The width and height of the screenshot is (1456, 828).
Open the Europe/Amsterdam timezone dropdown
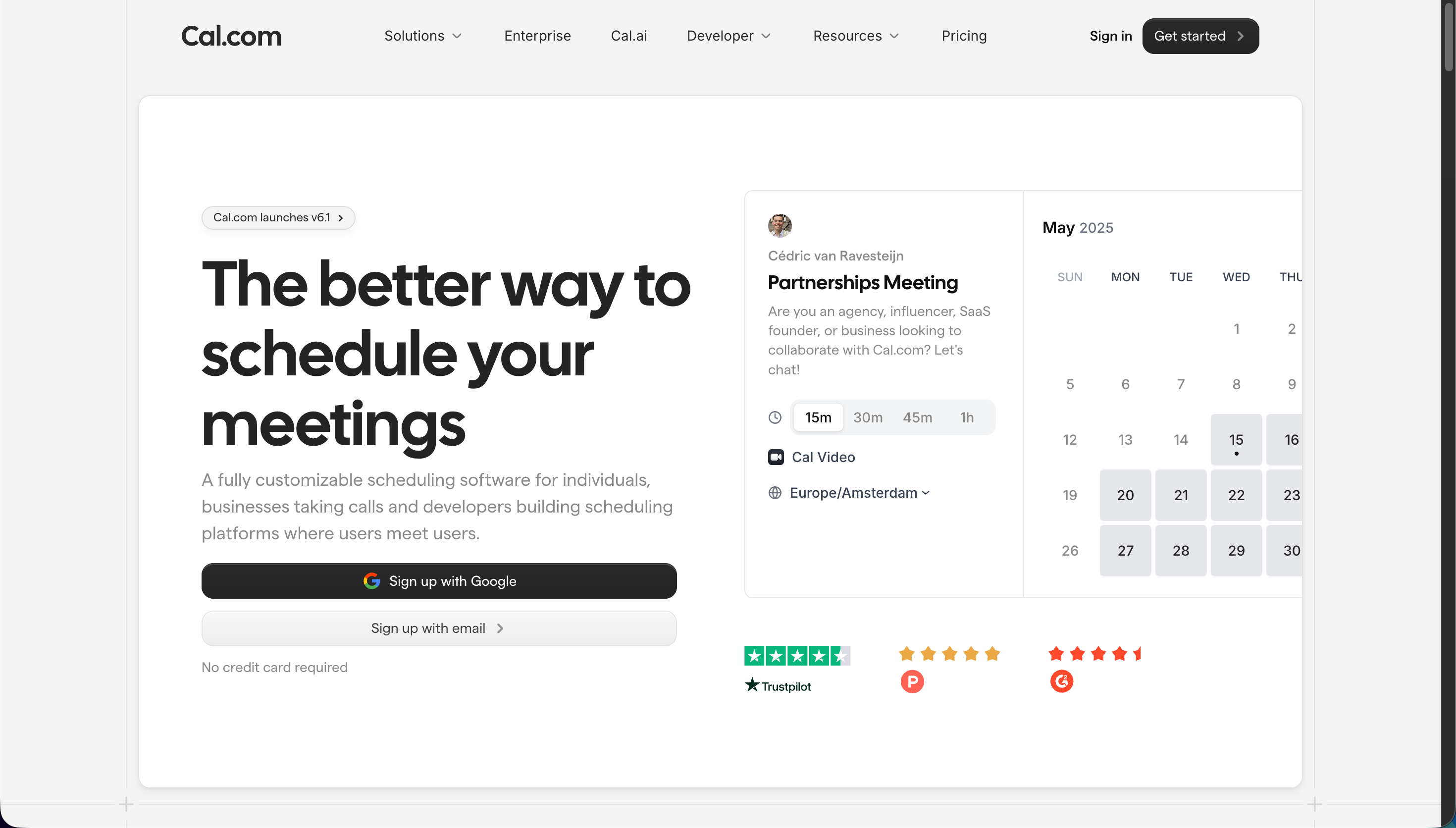coord(859,493)
